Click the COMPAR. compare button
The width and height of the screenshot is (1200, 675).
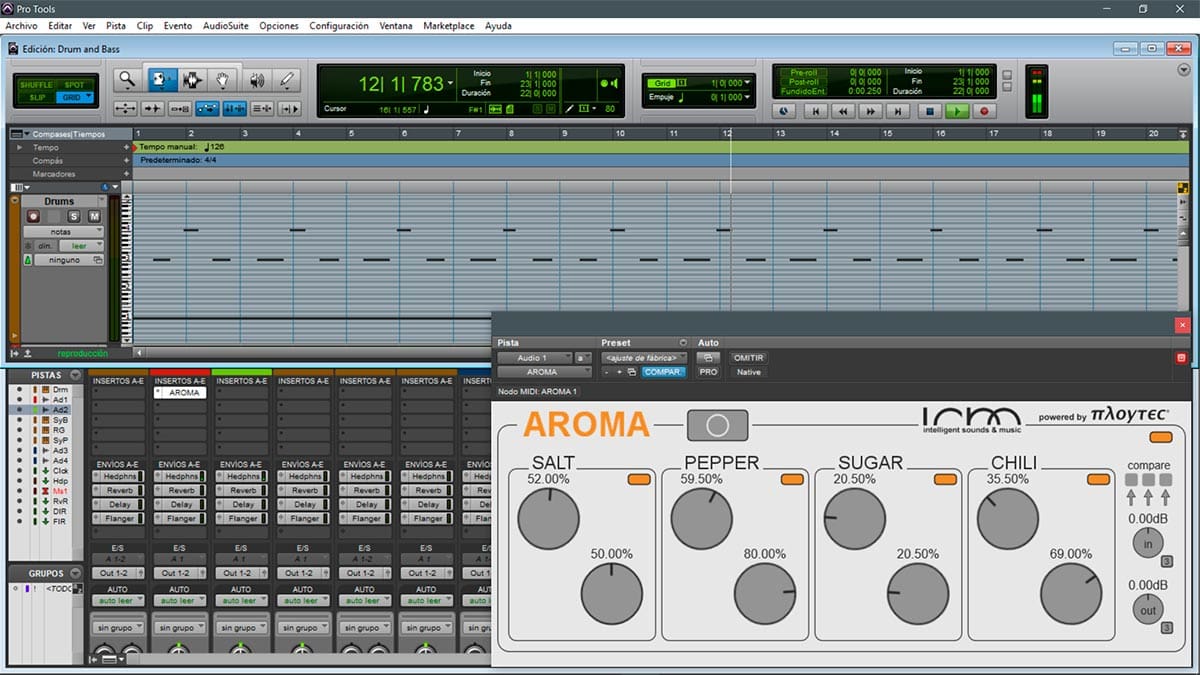tap(662, 372)
